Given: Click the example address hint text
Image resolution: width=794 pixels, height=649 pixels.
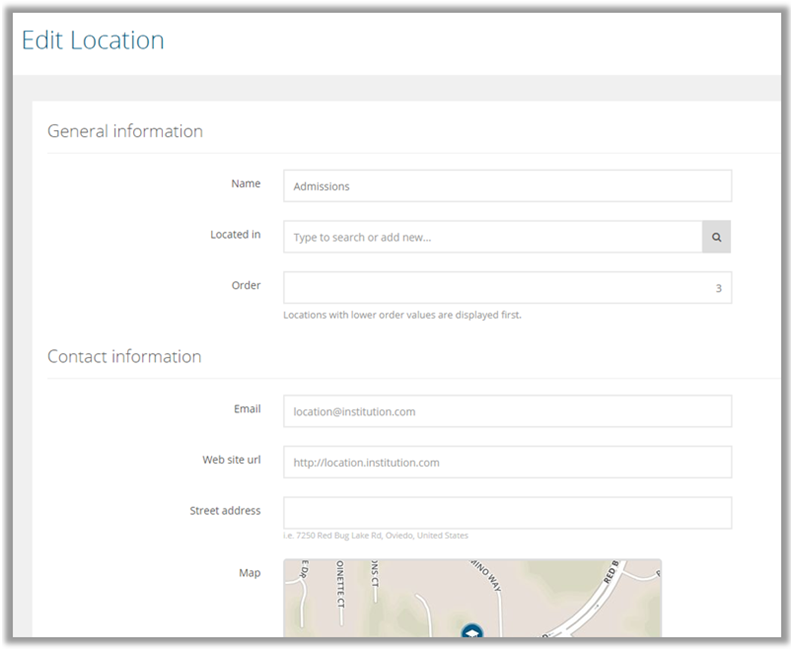Looking at the screenshot, I should tap(376, 536).
